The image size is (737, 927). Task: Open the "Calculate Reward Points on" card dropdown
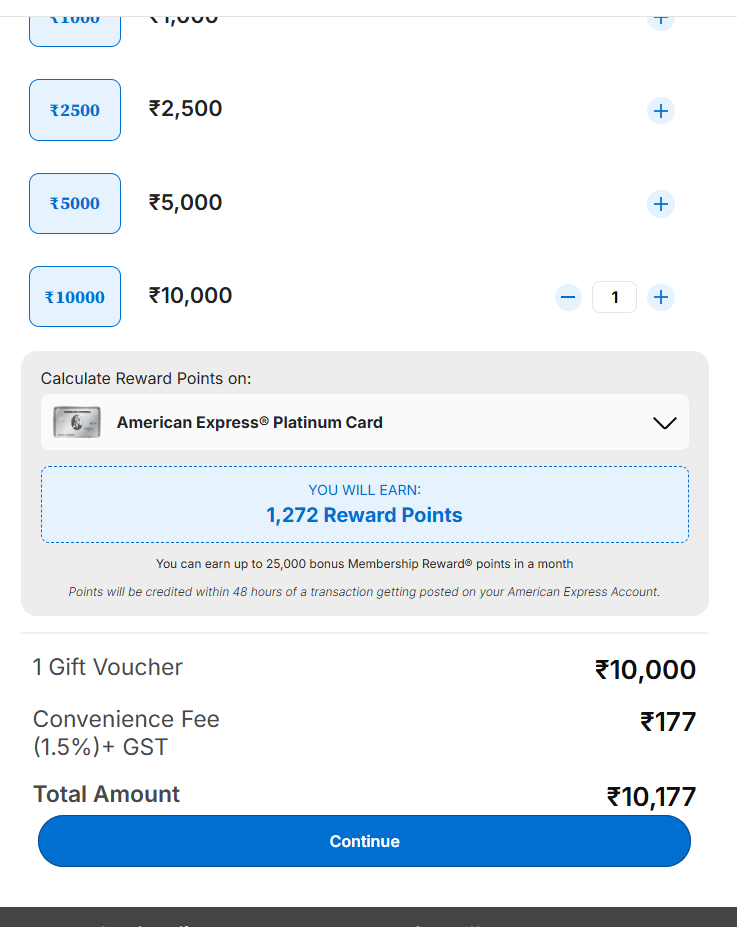pyautogui.click(x=364, y=422)
